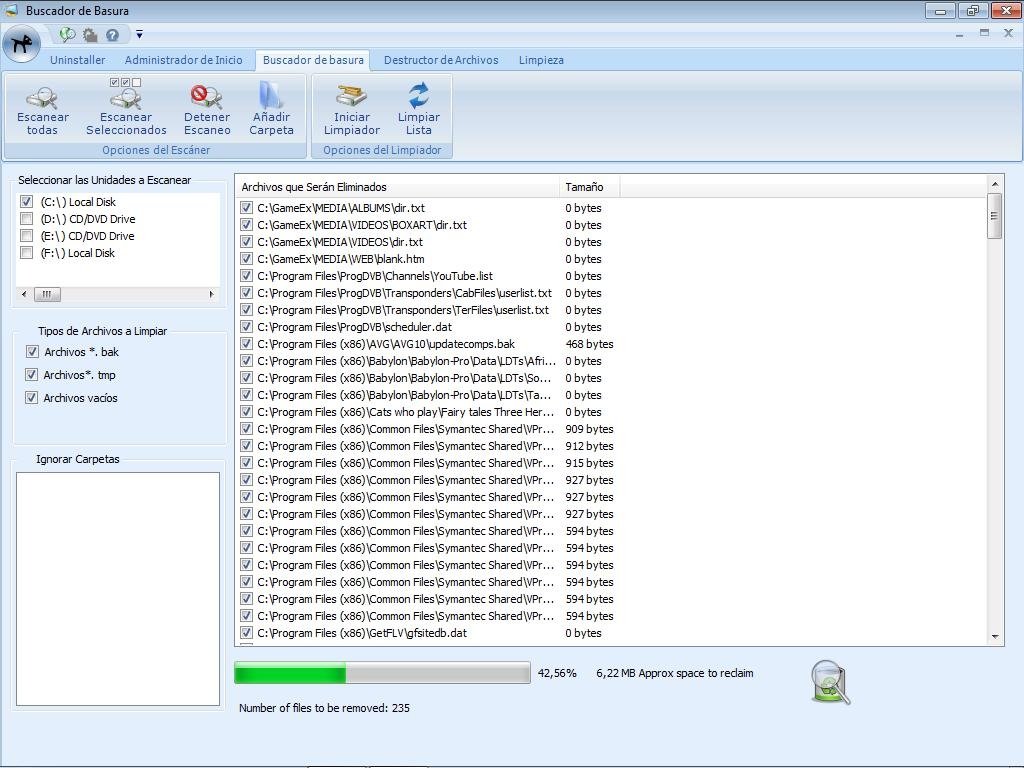Switch to the Uninstaller tab
Image resolution: width=1024 pixels, height=768 pixels.
point(78,60)
